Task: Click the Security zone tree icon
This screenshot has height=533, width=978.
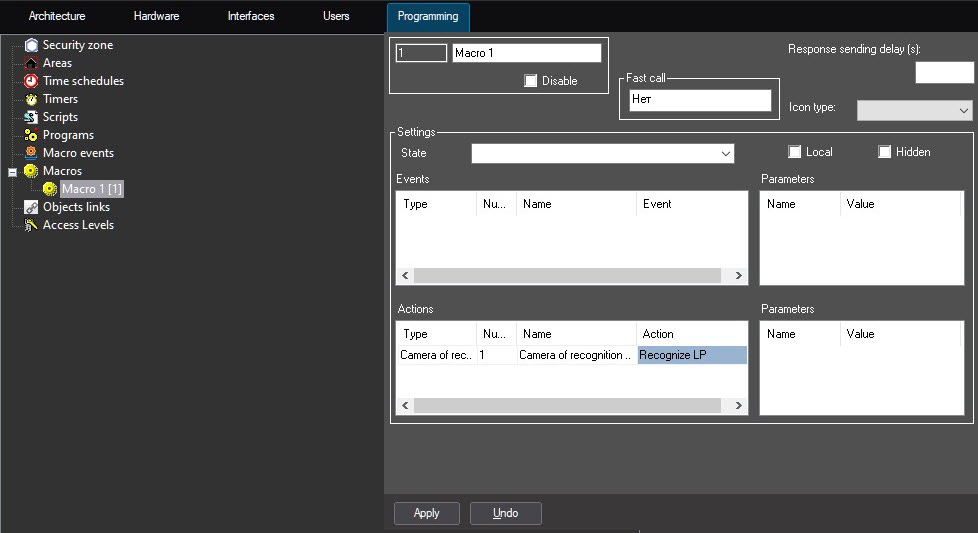Action: (x=32, y=45)
